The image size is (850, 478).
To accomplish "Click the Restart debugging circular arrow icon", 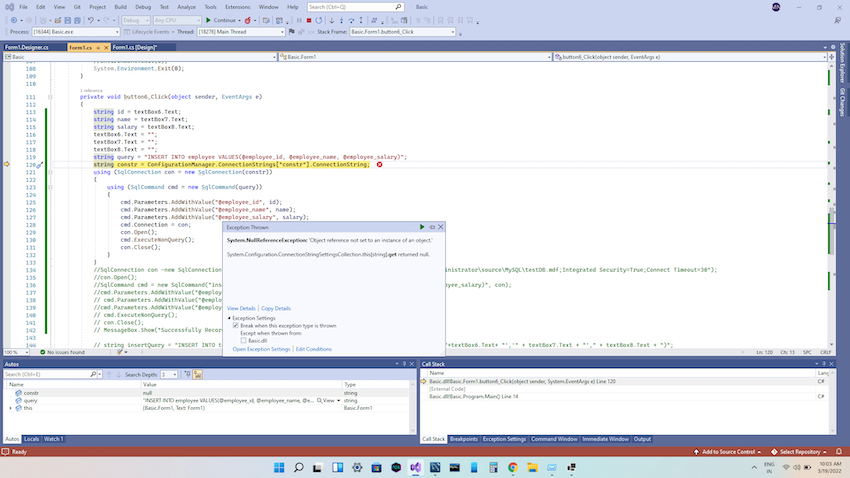I will (319, 20).
